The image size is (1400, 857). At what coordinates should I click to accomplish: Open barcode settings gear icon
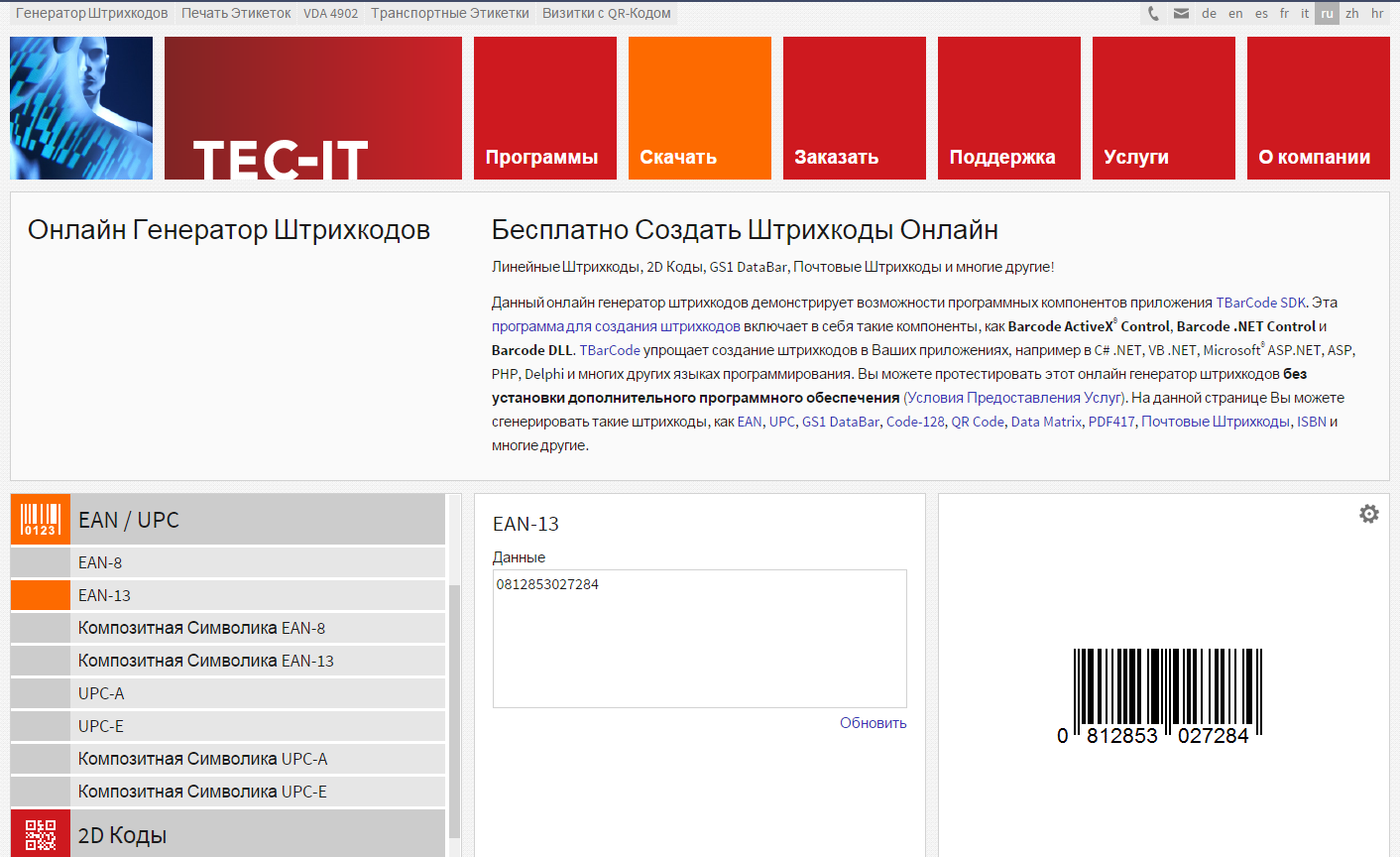[x=1368, y=514]
